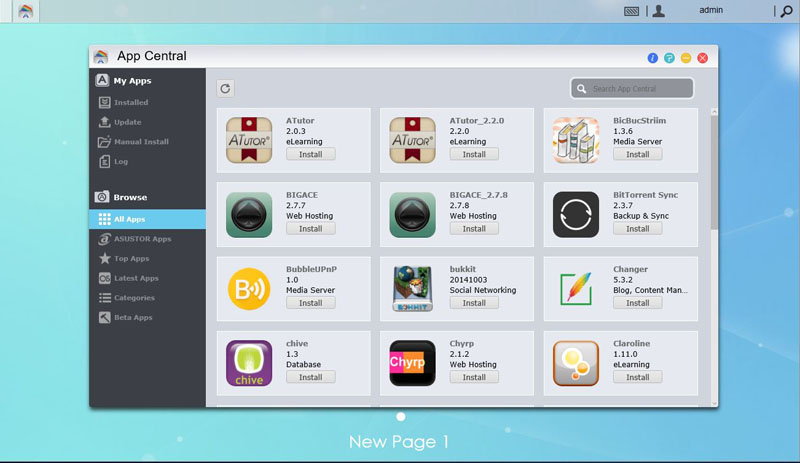The image size is (800, 463).
Task: Open Beta Apps in the sidebar
Action: pyautogui.click(x=147, y=318)
